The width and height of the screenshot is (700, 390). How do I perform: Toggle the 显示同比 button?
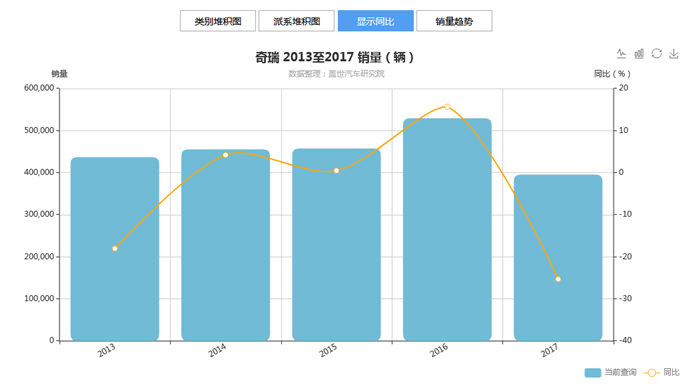click(x=375, y=21)
